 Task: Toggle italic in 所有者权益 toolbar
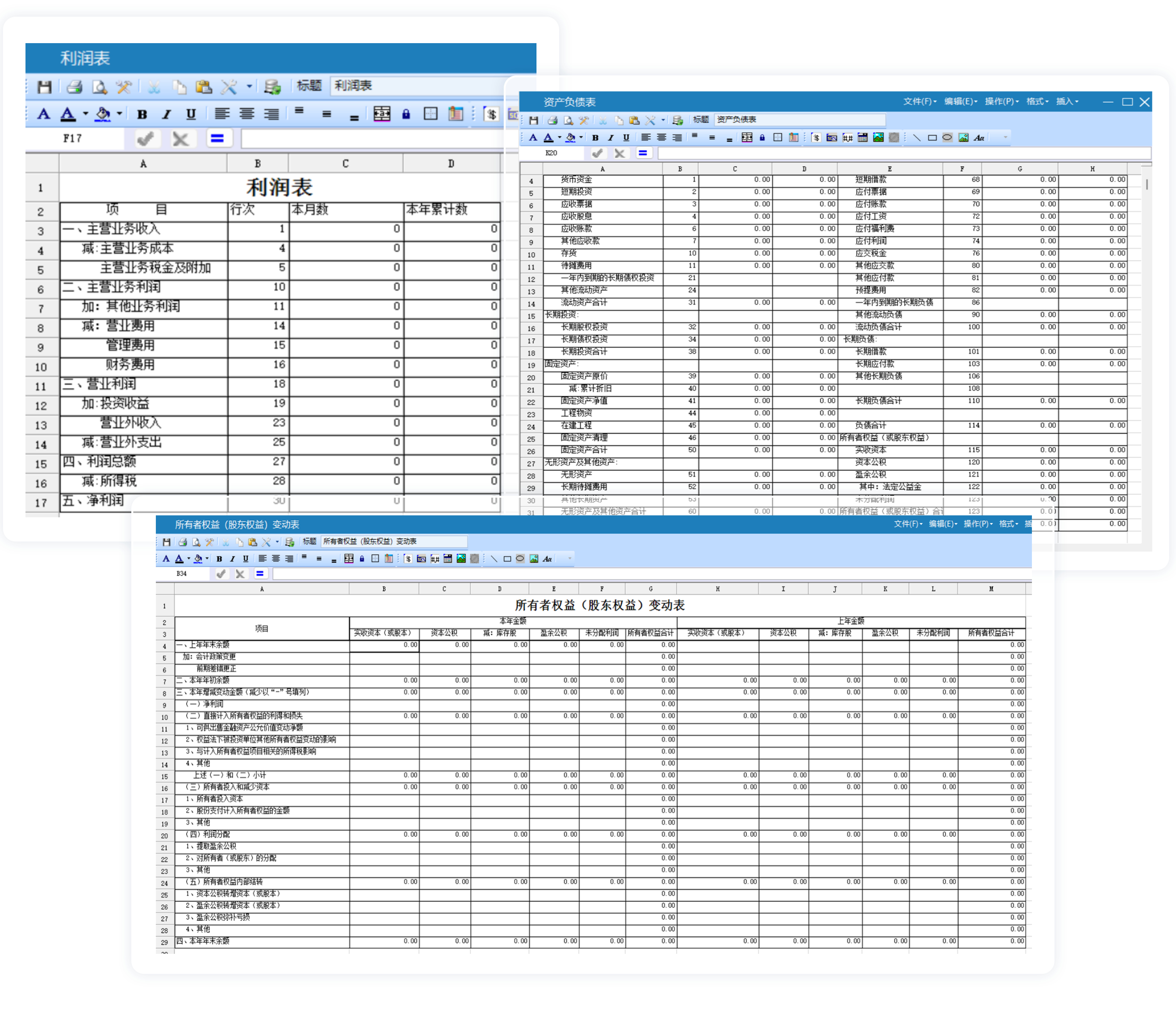[x=232, y=559]
